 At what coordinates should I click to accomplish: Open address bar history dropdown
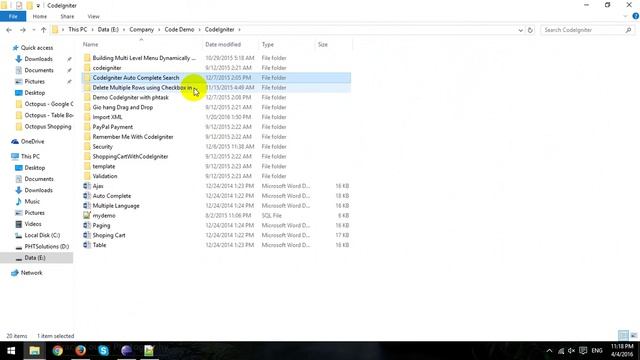(520, 30)
